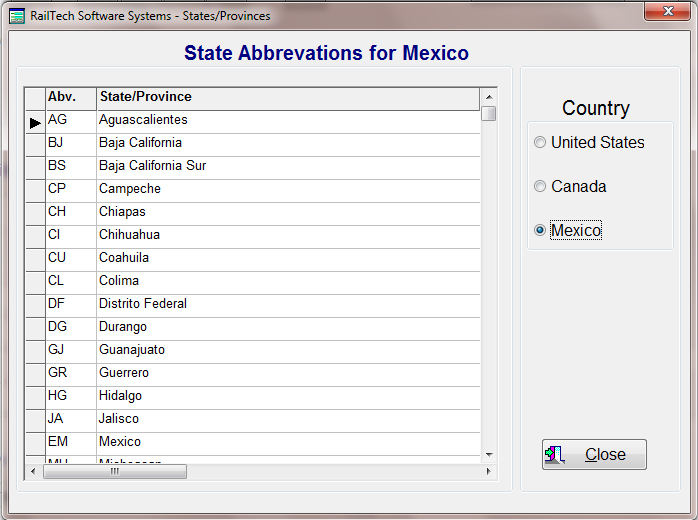Click the EM abbreviation cell
Viewport: 698px width, 520px height.
point(71,444)
